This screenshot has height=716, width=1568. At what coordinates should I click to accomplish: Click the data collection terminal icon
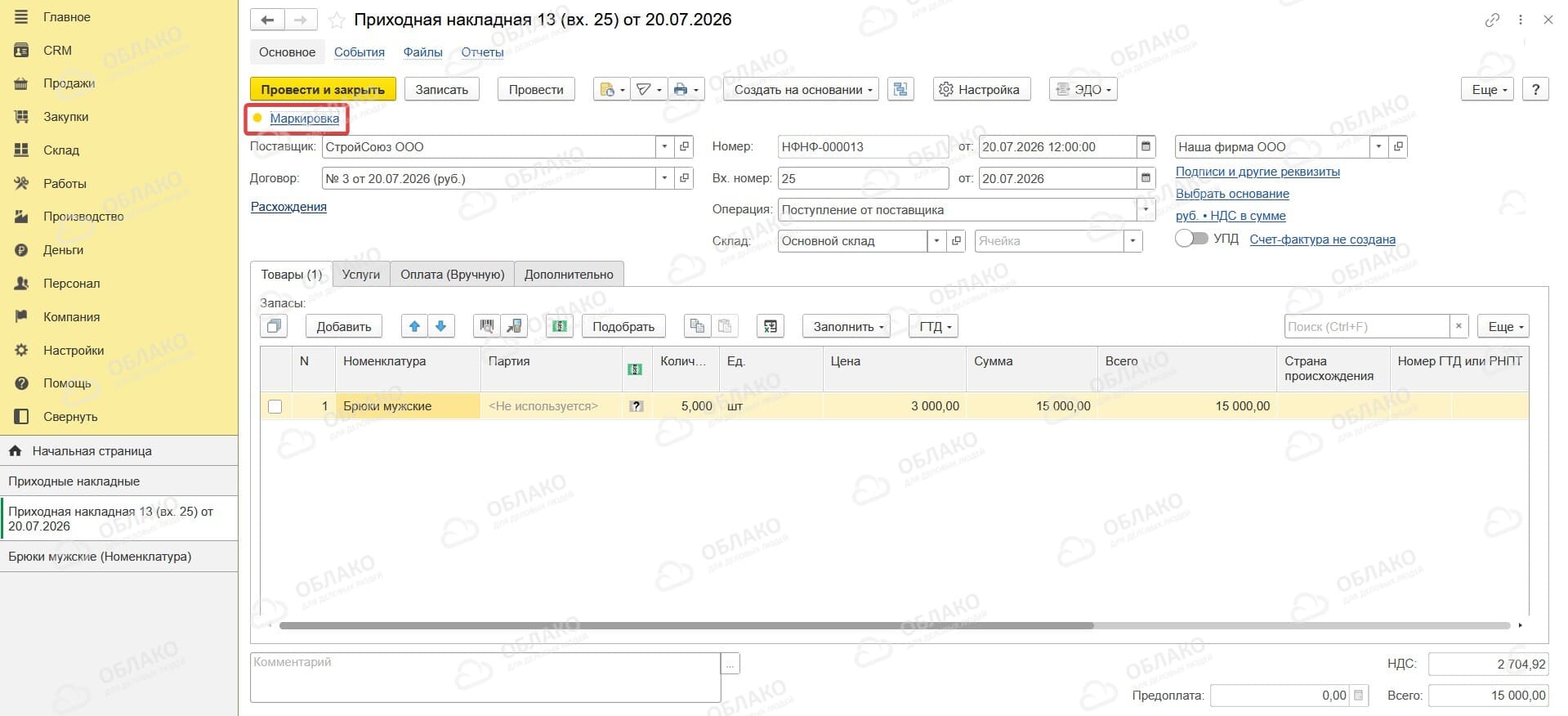click(514, 326)
